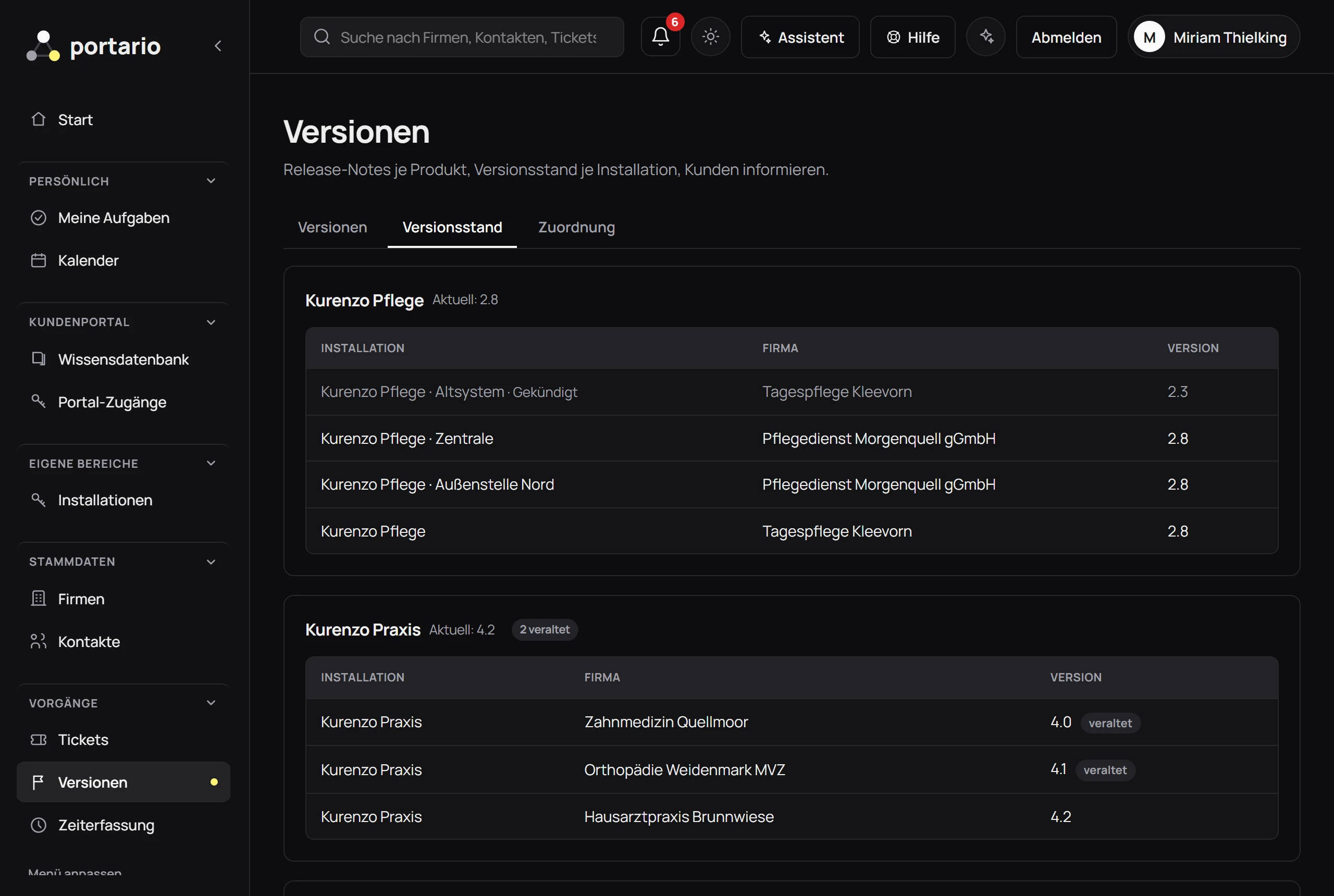1334x896 pixels.
Task: Click the Kurenzo Praxis heading
Action: [x=363, y=629]
